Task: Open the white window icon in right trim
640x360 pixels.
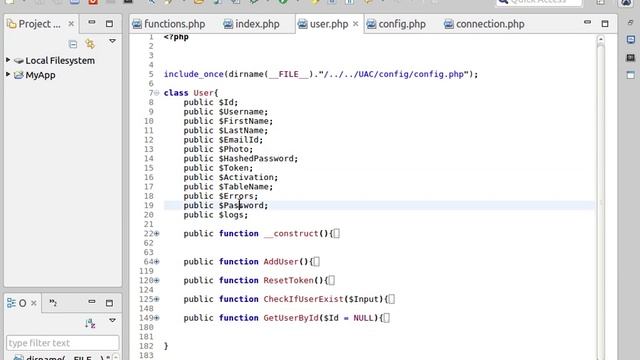Action: point(631,75)
